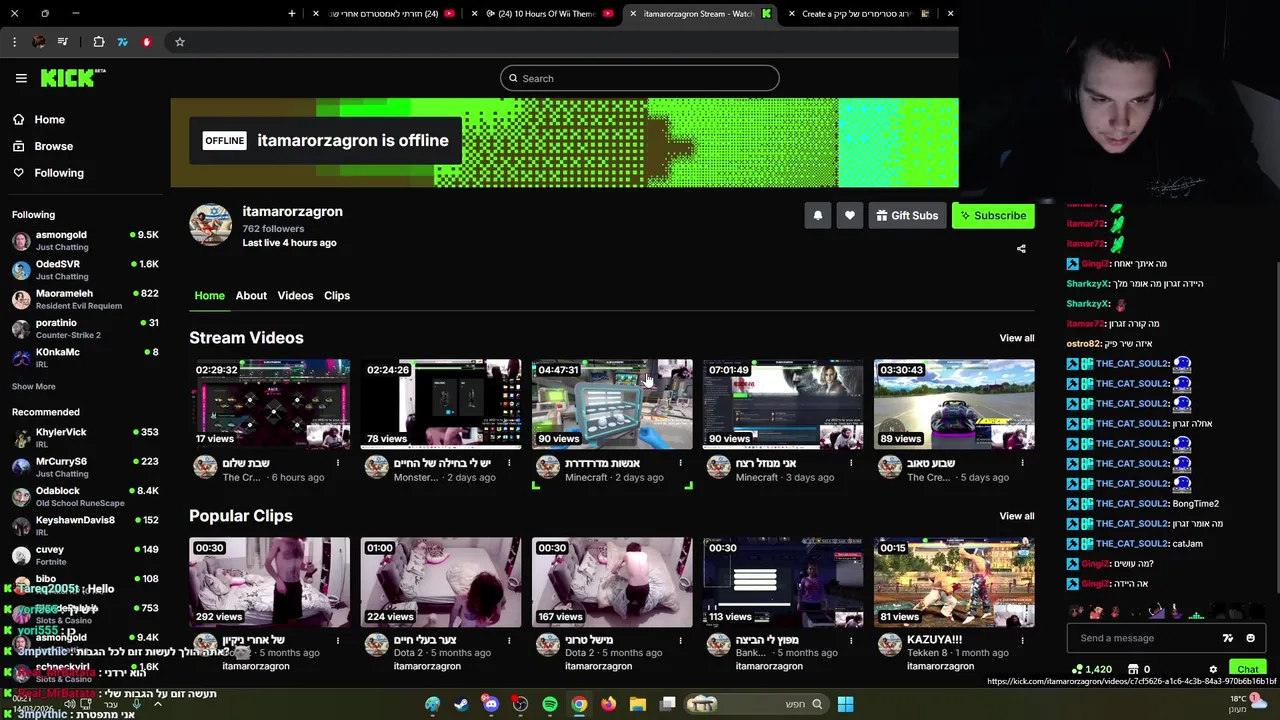Click the 7TV extension icon in toolbar
The height and width of the screenshot is (720, 1280).
point(123,42)
